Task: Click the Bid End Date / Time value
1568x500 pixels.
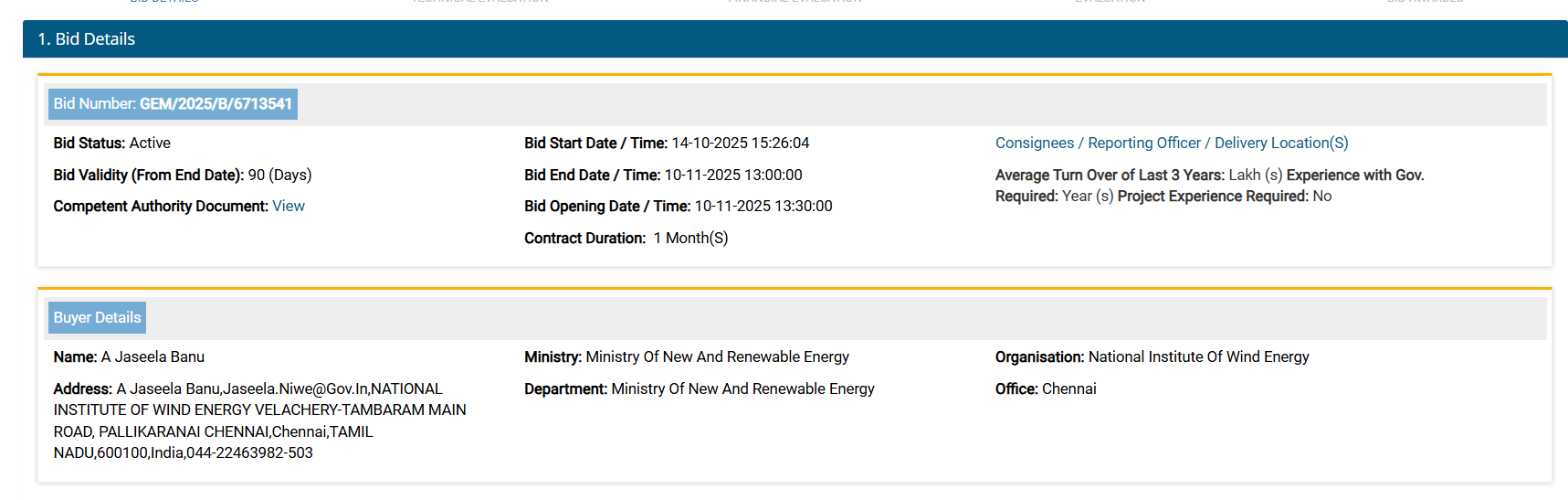Action: 732,176
